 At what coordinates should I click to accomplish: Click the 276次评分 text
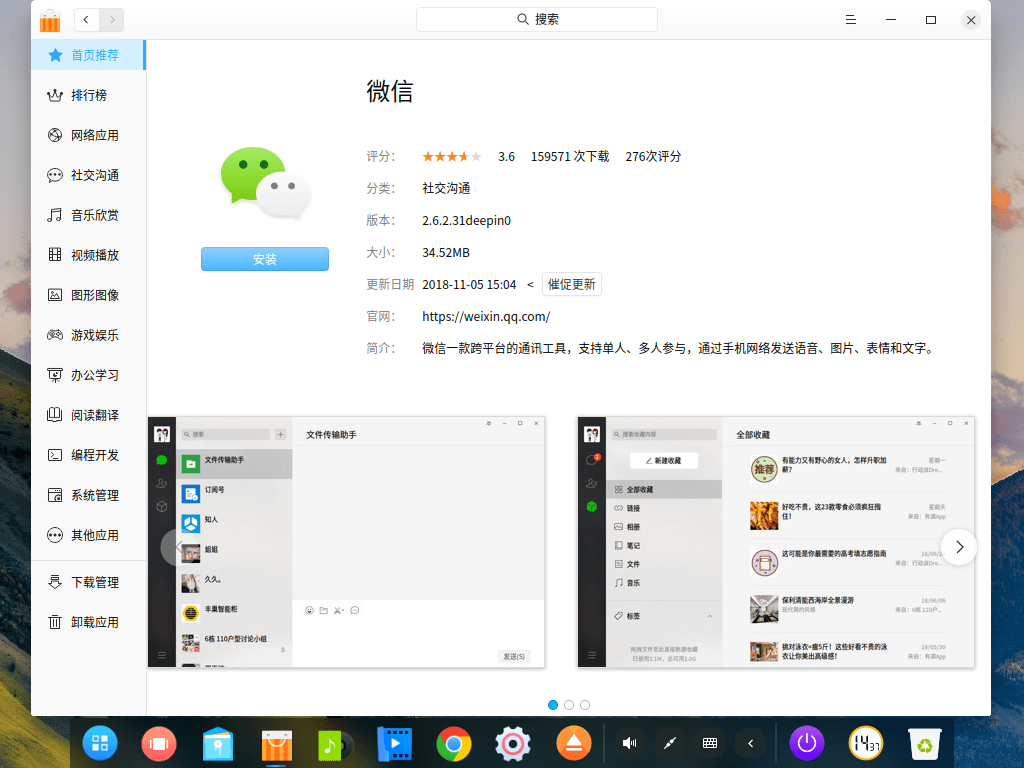[x=653, y=157]
